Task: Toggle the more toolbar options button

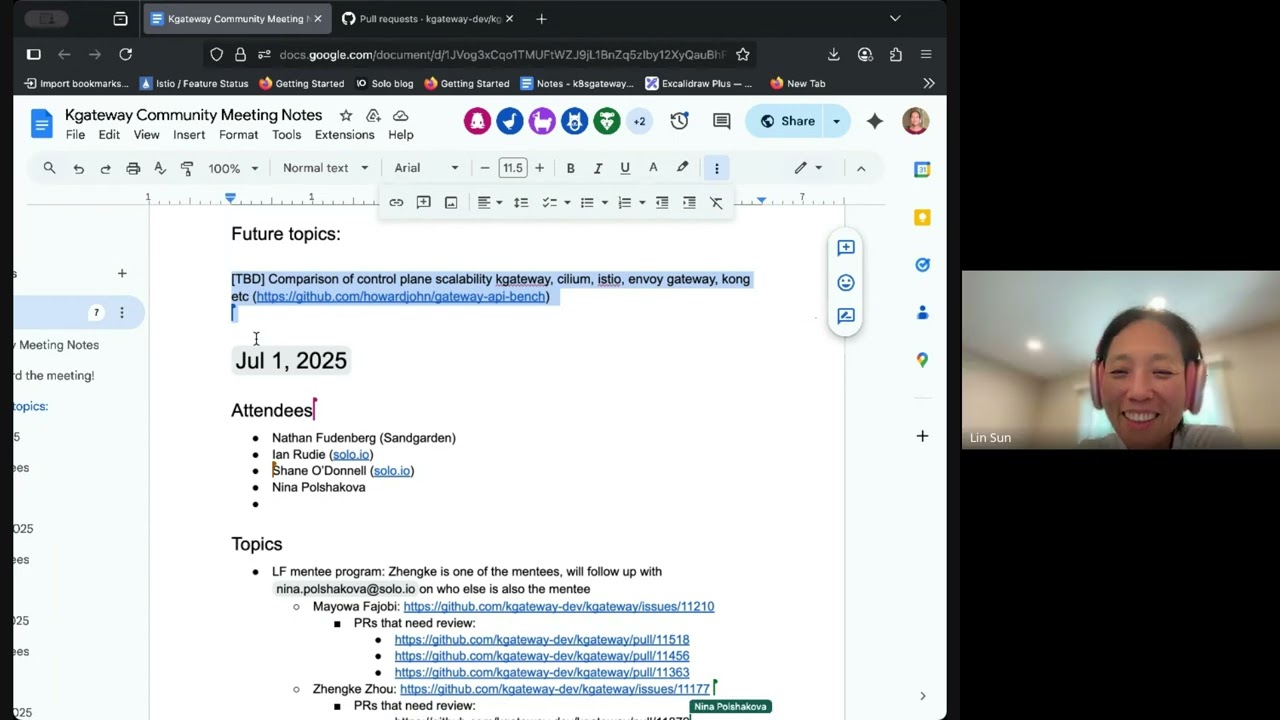Action: tap(716, 168)
